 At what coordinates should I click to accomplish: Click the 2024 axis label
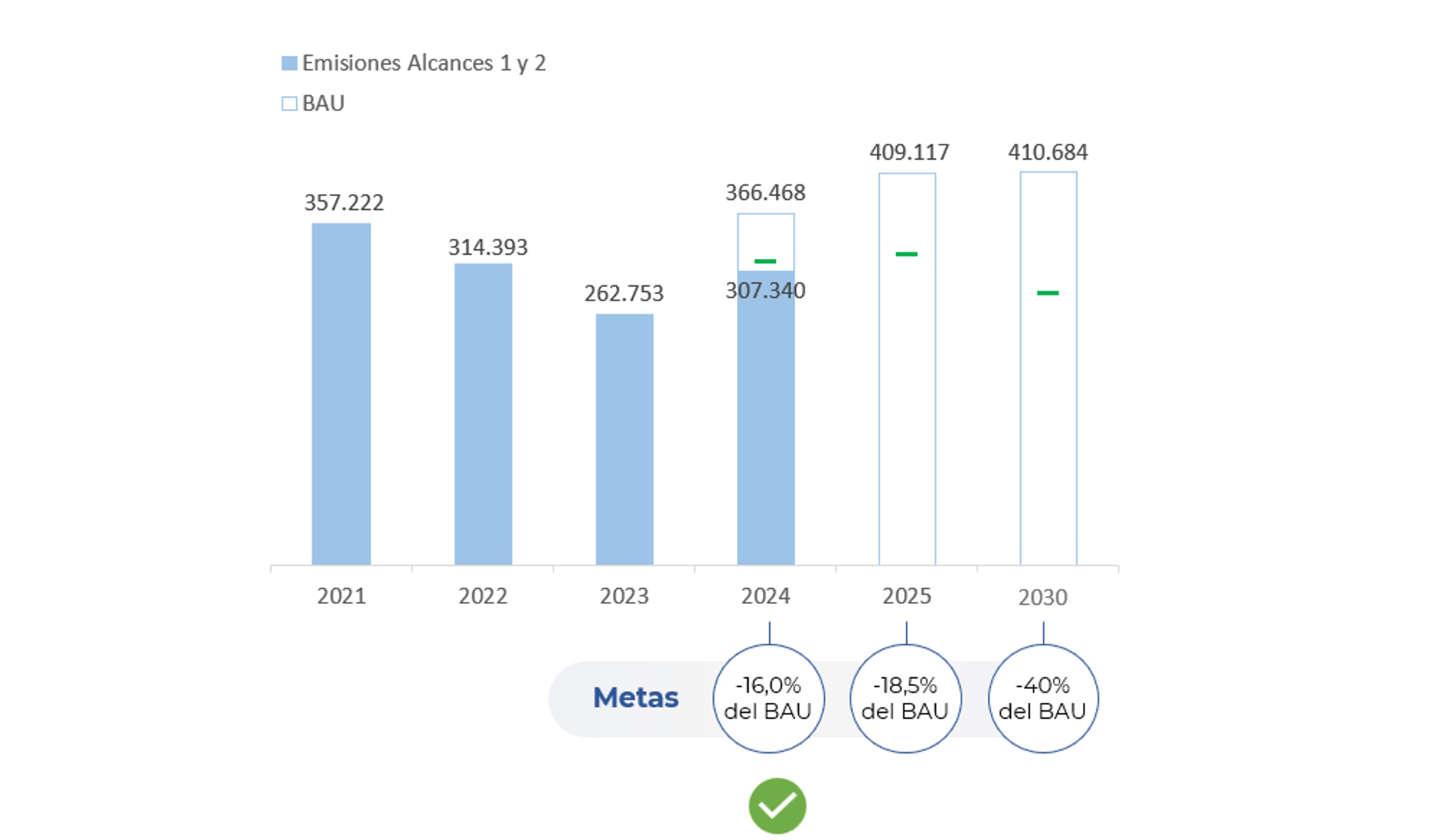pos(765,595)
